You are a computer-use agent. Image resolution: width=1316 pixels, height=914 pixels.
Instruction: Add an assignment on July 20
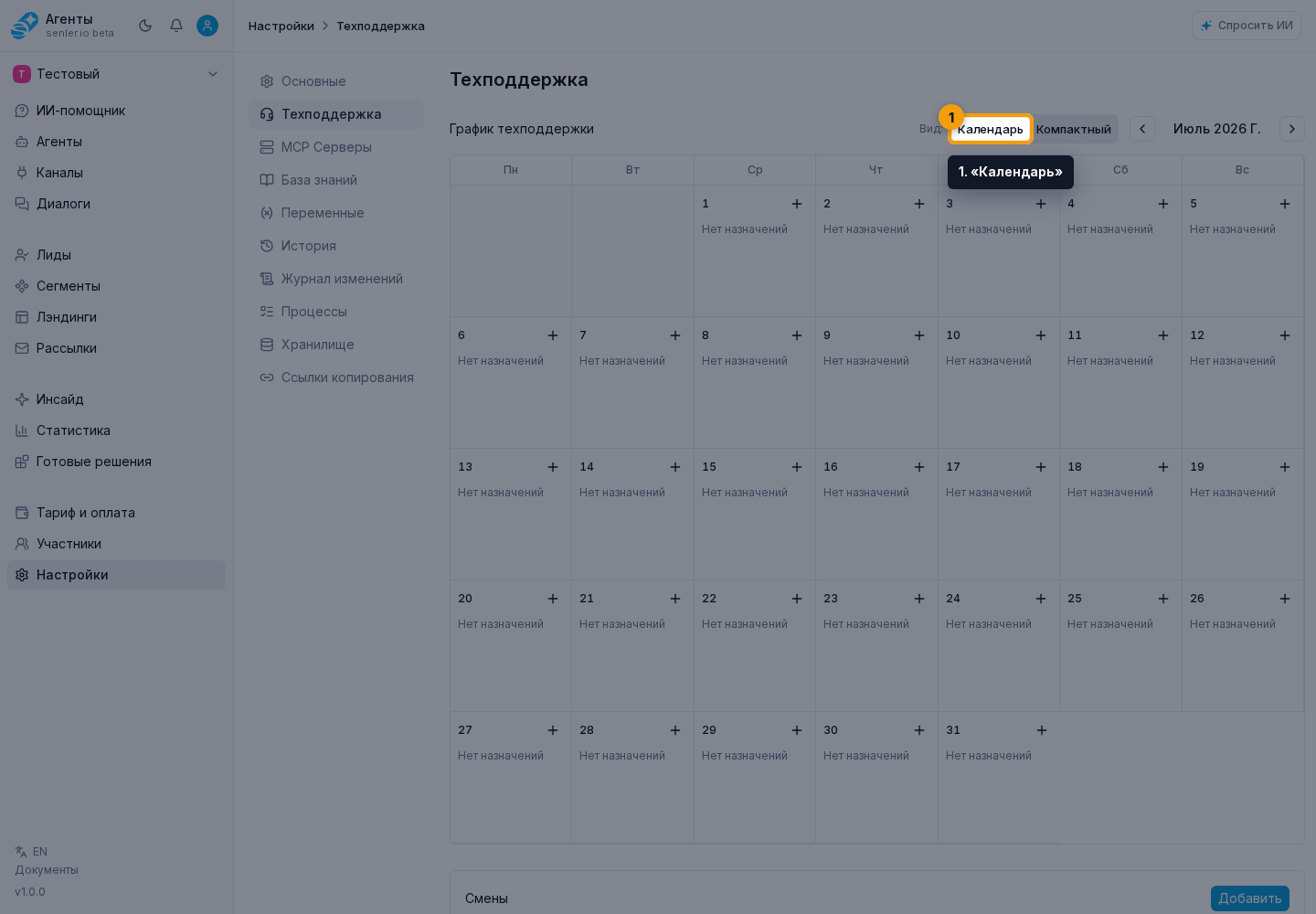tap(553, 599)
